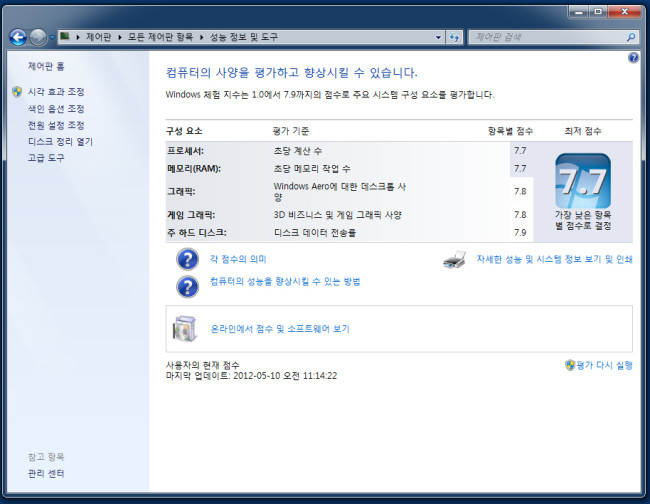The height and width of the screenshot is (504, 650).
Task: Click the 7.9 hard disk score
Action: click(x=520, y=233)
